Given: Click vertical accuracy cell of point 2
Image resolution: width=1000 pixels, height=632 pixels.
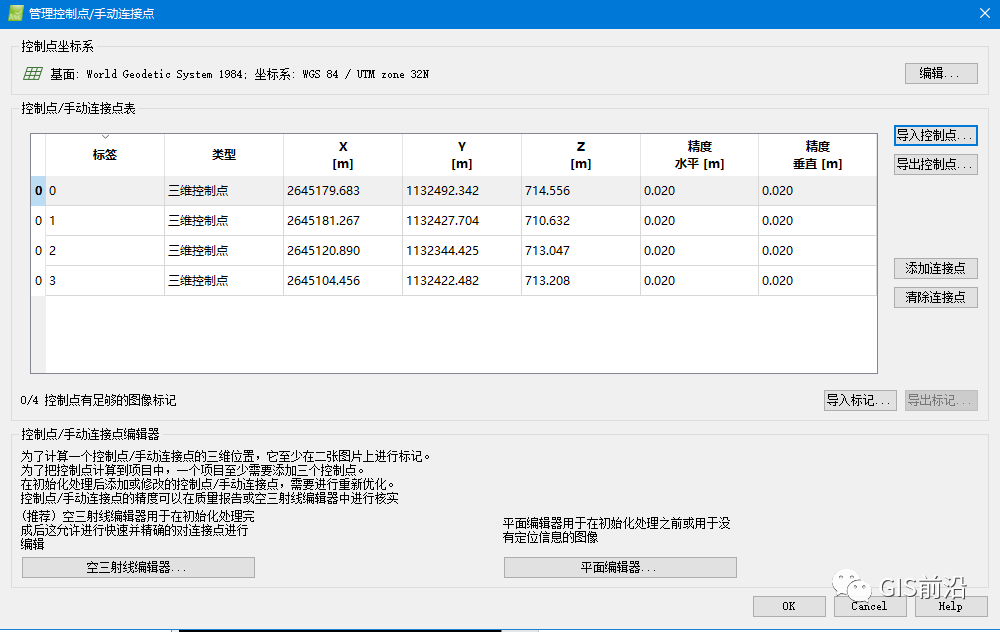Looking at the screenshot, I should pos(818,251).
